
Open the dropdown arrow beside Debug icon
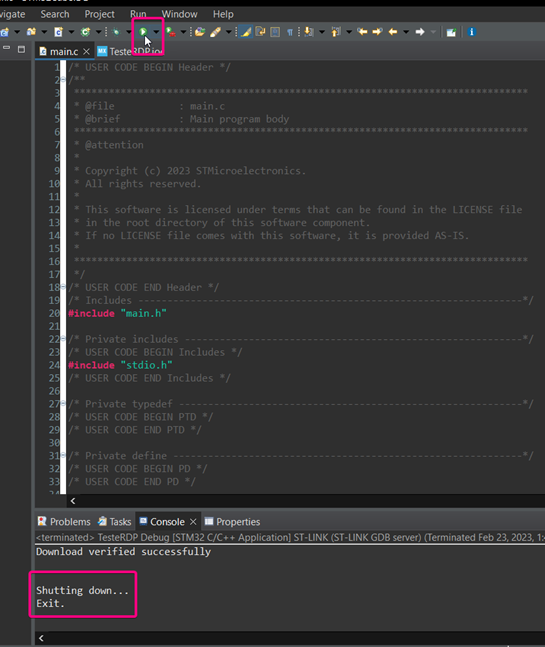click(x=129, y=32)
